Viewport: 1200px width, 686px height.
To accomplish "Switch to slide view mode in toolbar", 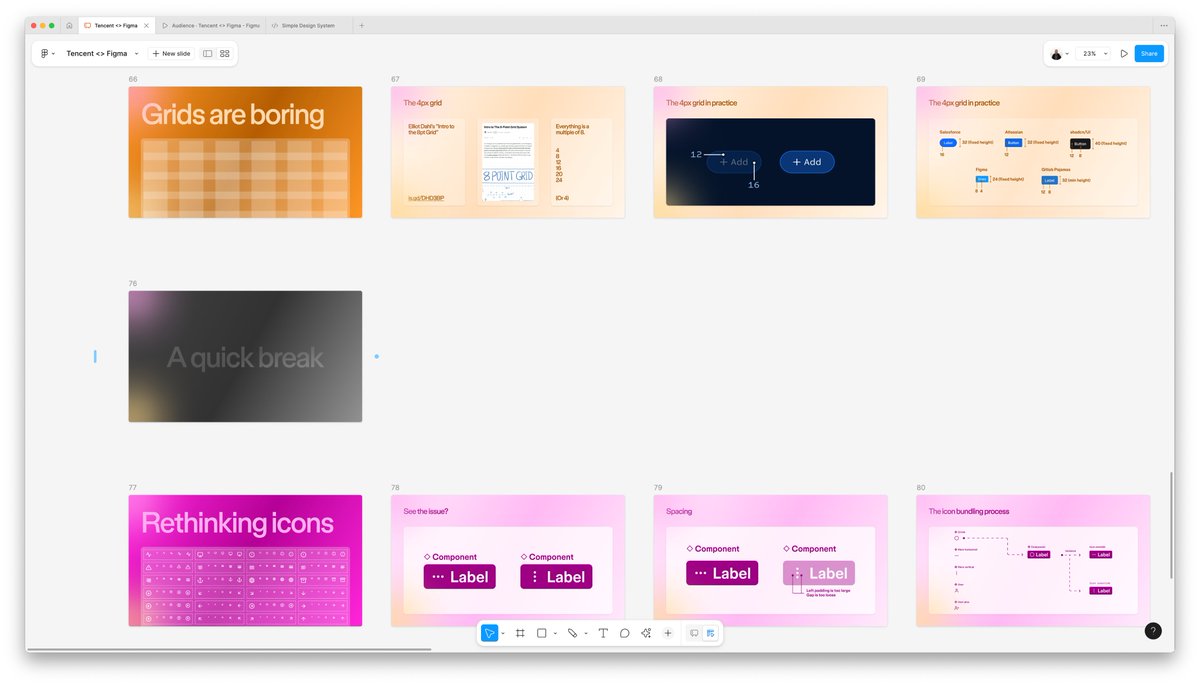I will pos(694,633).
